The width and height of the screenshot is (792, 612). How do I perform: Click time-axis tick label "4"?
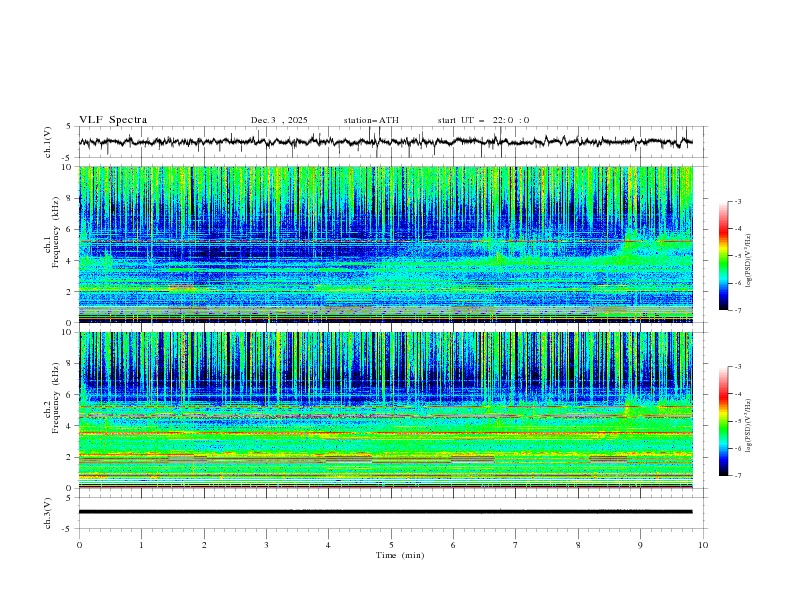(328, 545)
